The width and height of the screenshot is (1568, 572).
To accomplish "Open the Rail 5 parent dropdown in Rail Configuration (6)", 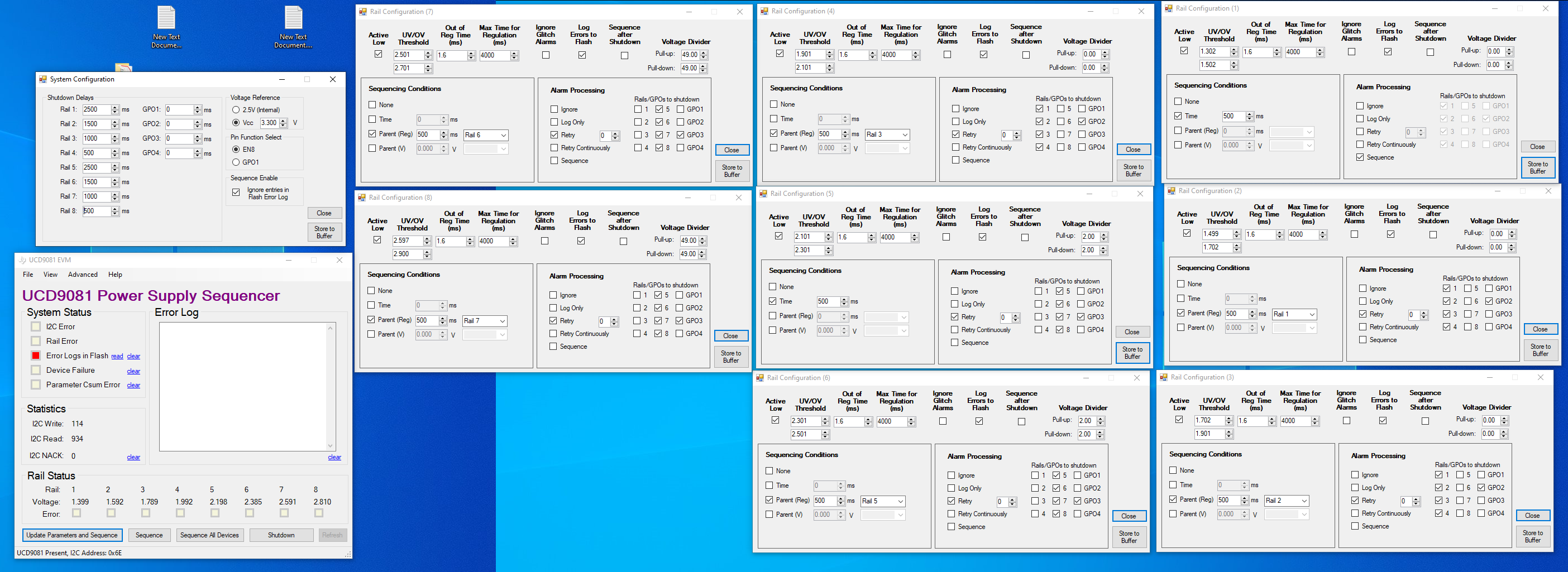I will coord(883,502).
